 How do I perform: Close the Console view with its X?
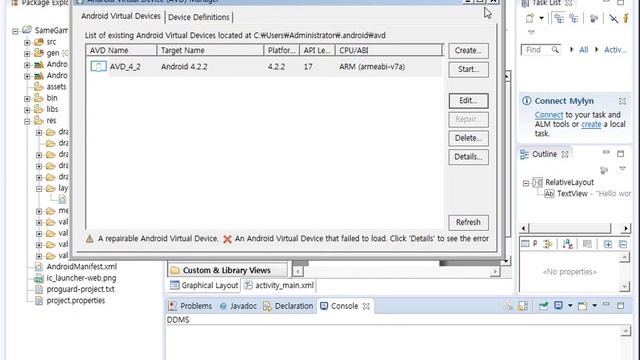click(x=366, y=306)
